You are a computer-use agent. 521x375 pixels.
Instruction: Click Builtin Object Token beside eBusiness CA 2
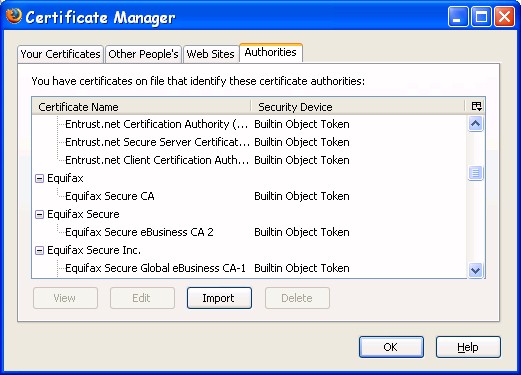302,232
